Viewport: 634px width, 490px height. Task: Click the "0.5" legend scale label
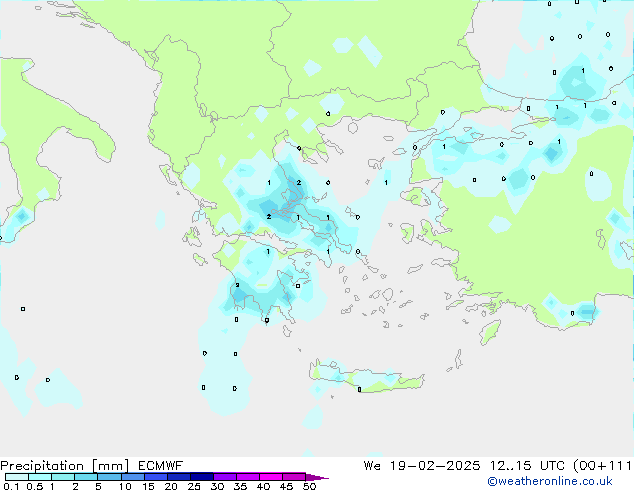pyautogui.click(x=35, y=486)
